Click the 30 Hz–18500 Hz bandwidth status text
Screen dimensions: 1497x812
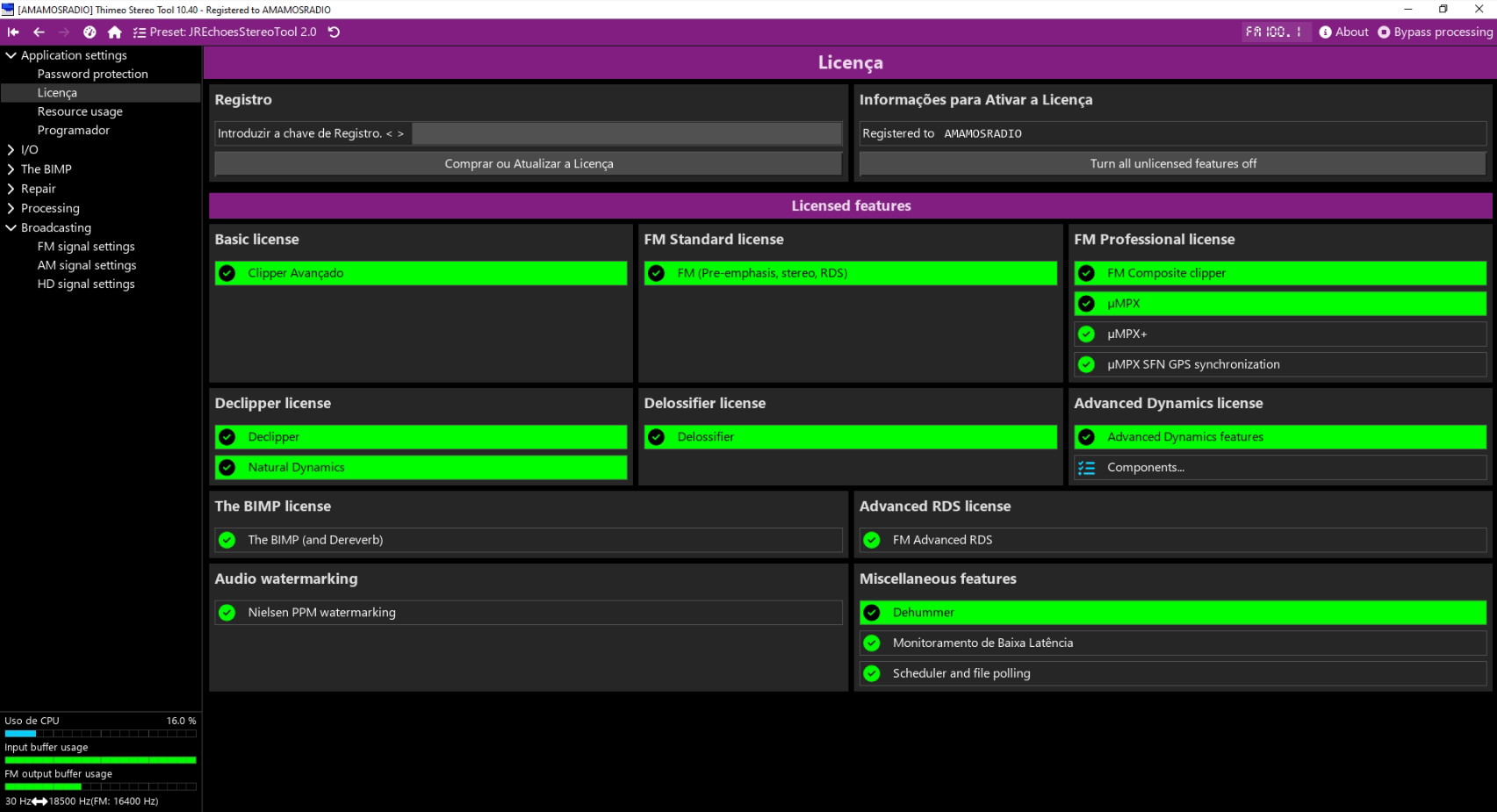click(x=82, y=801)
